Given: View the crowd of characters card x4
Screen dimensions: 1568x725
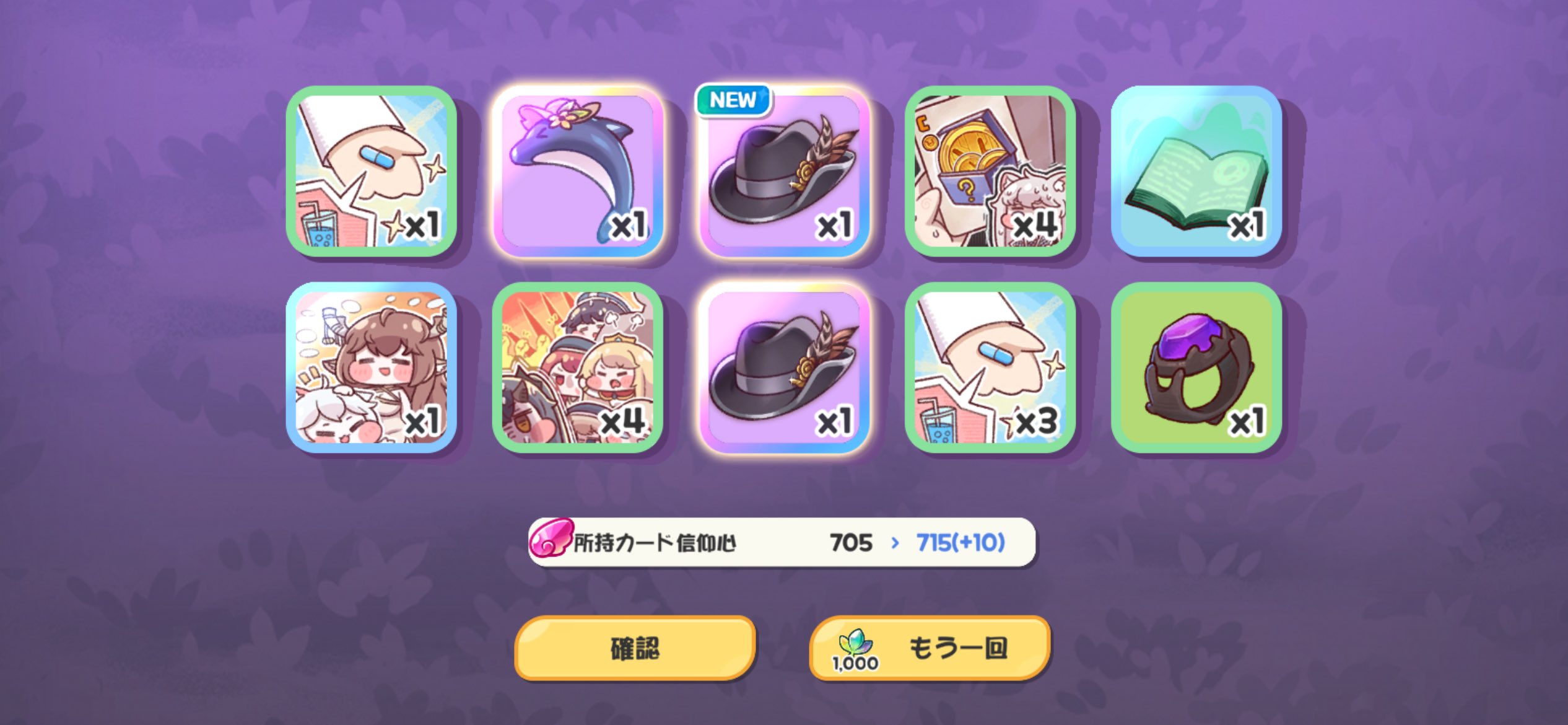Looking at the screenshot, I should [x=578, y=367].
